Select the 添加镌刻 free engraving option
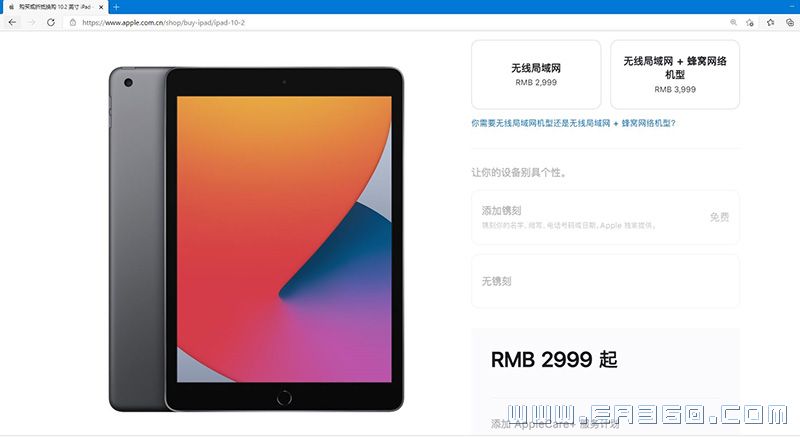Viewport: 800px width, 437px height. tap(605, 217)
